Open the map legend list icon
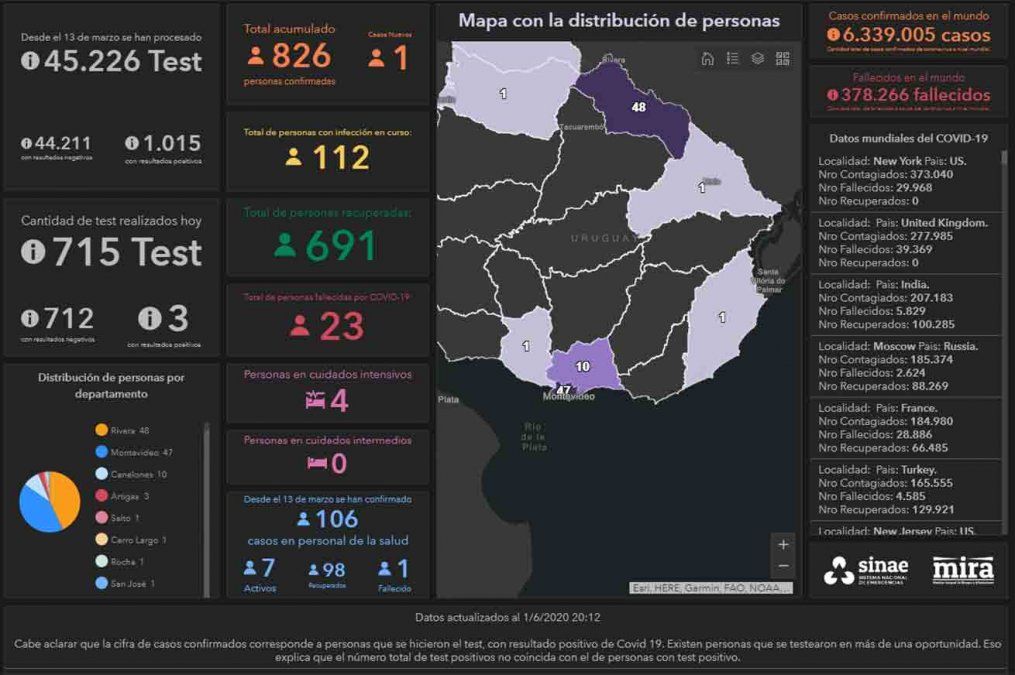The image size is (1015, 675). coord(733,59)
